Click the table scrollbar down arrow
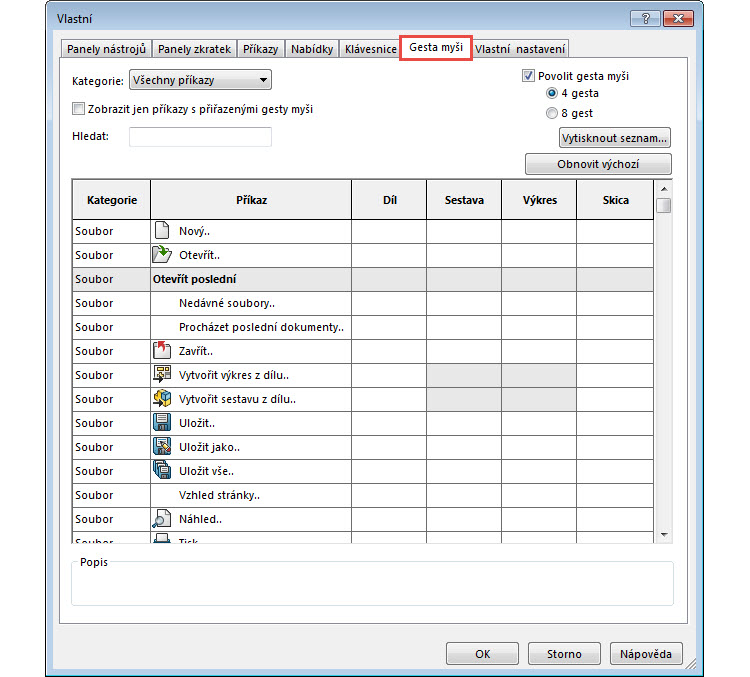 [664, 534]
